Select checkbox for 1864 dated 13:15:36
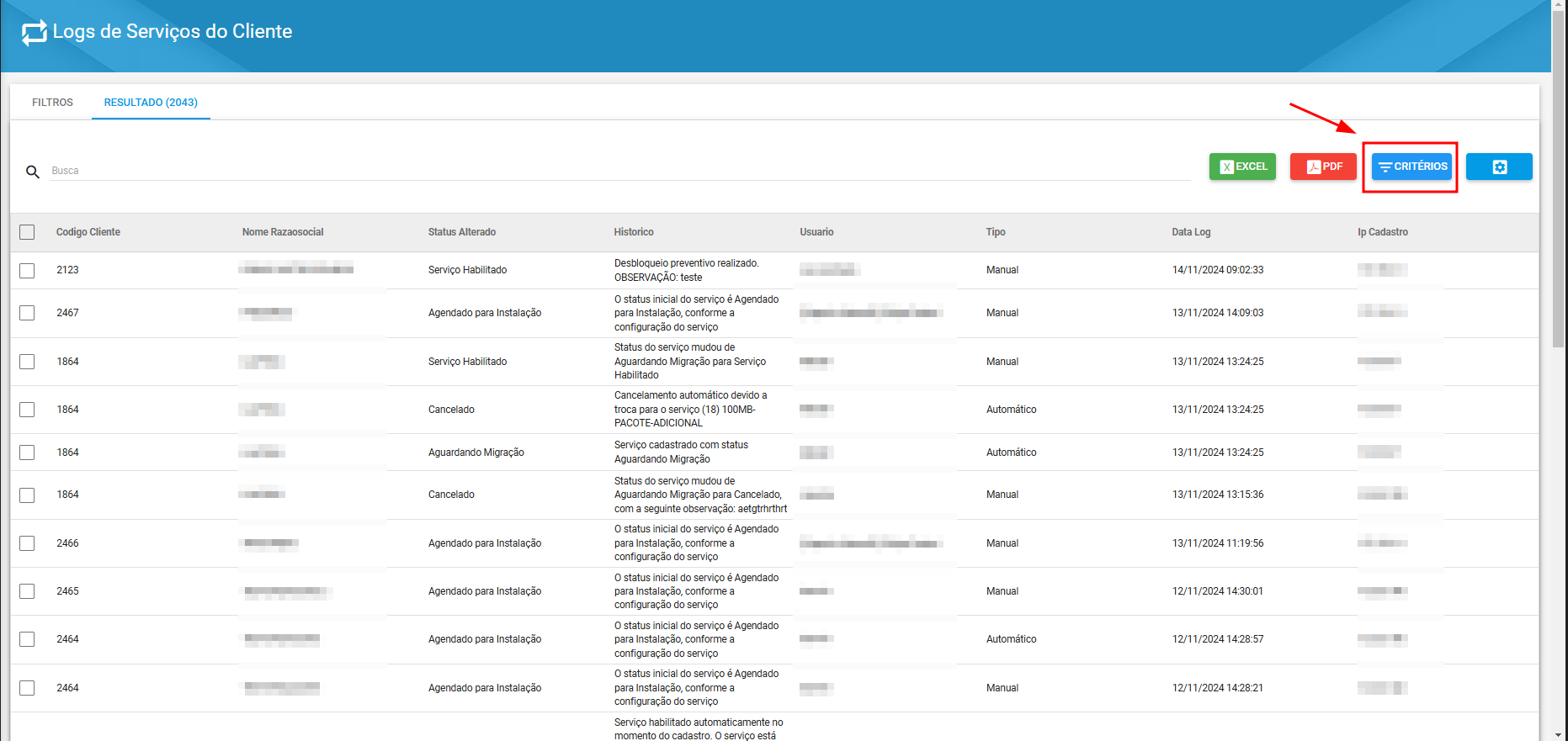The height and width of the screenshot is (741, 1568). (x=27, y=495)
